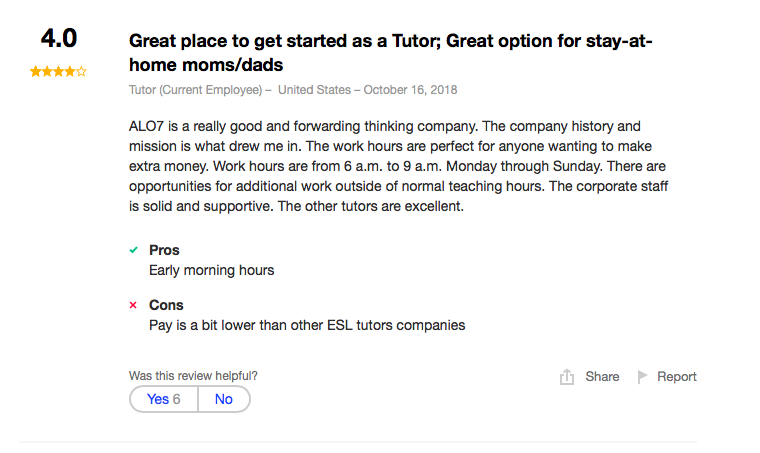The image size is (760, 453).
Task: Click the third rating star
Action: click(x=58, y=72)
